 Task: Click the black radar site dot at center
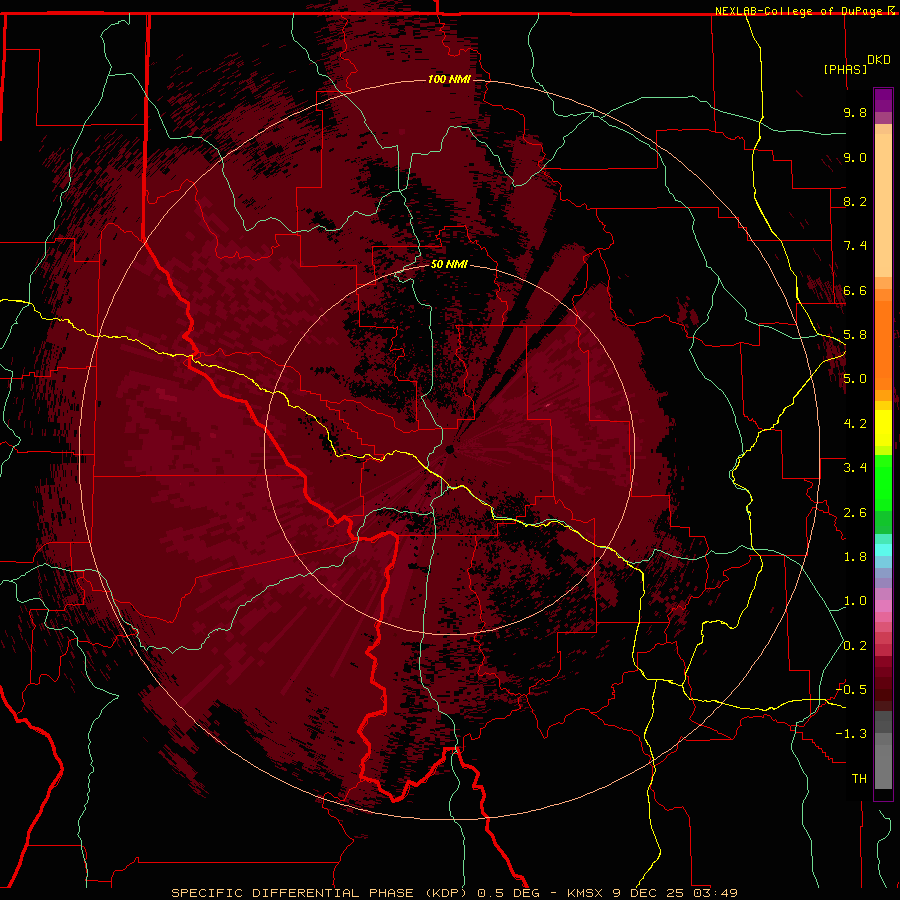[x=450, y=449]
